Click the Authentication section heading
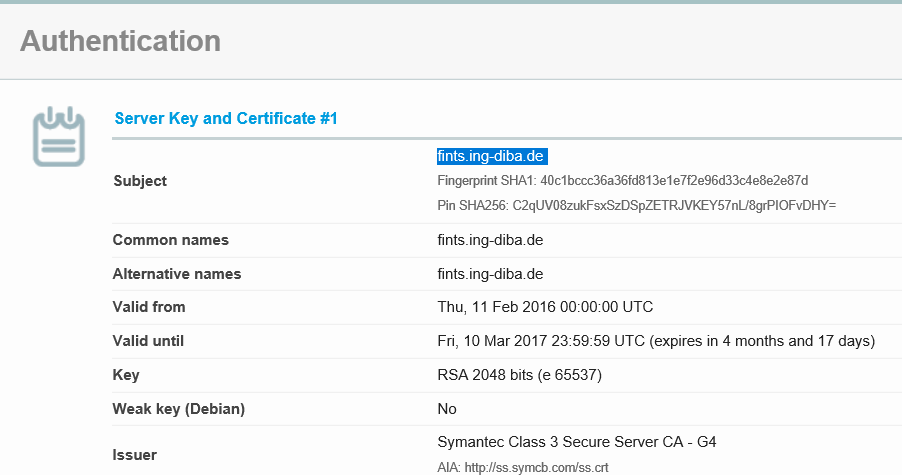 pyautogui.click(x=120, y=41)
